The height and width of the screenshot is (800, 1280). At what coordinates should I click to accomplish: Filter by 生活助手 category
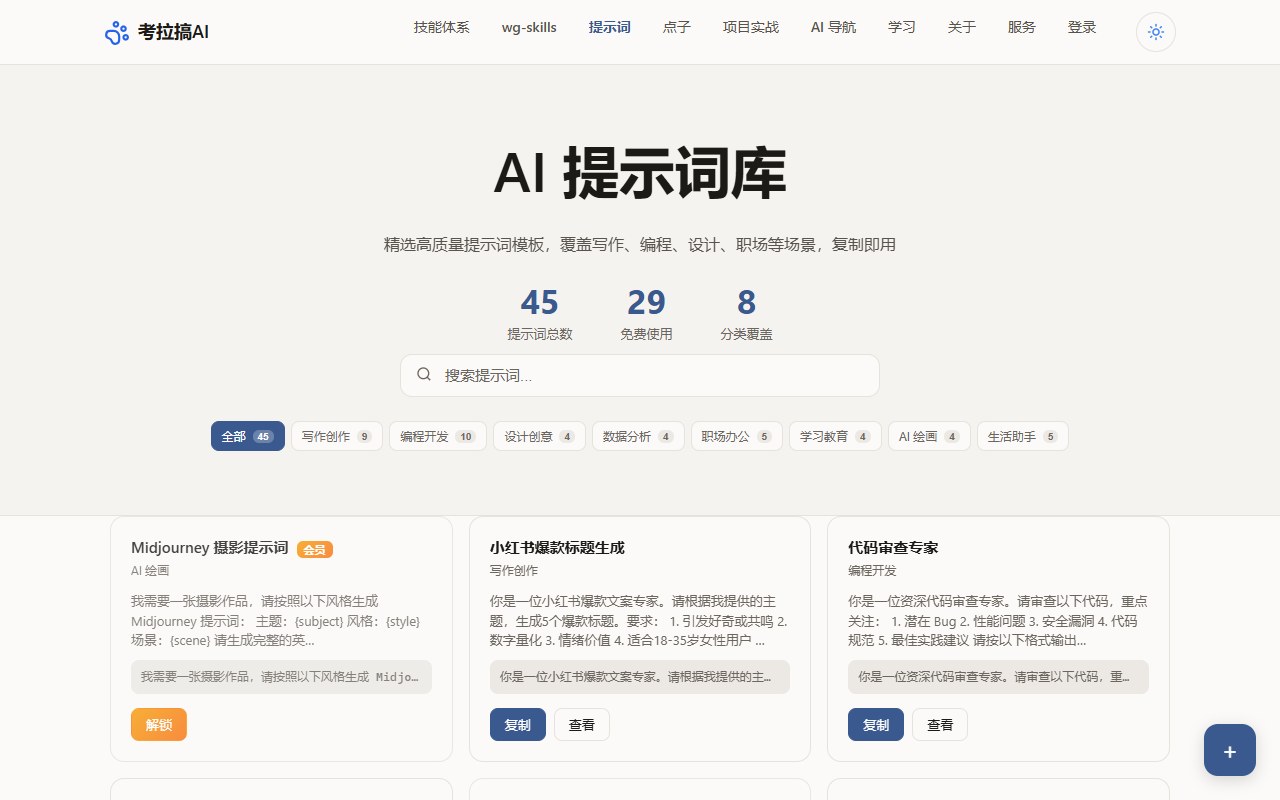coord(1023,436)
